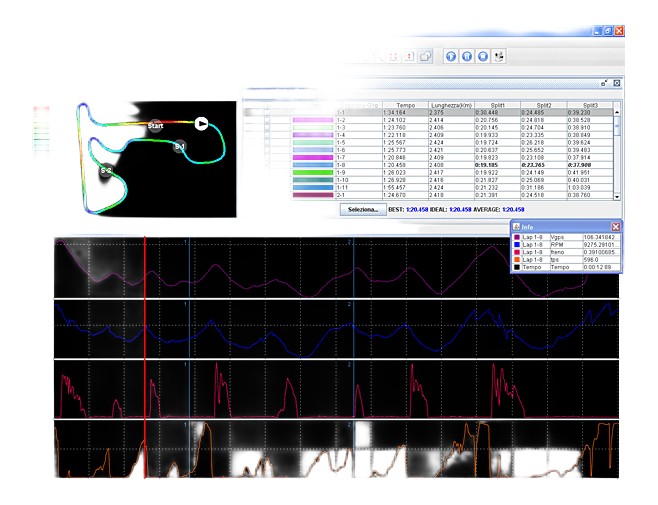The height and width of the screenshot is (505, 658).
Task: Click the blue play button in the toolbar
Action: click(450, 56)
